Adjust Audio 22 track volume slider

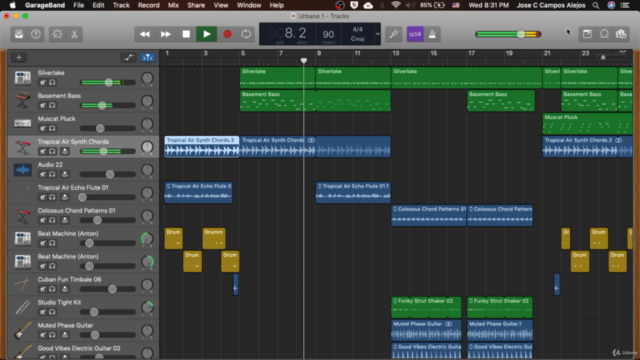tap(110, 174)
